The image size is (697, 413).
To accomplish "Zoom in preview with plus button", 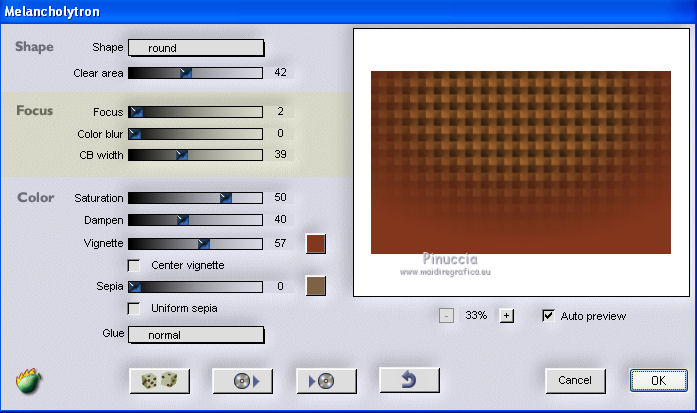I will tap(506, 316).
